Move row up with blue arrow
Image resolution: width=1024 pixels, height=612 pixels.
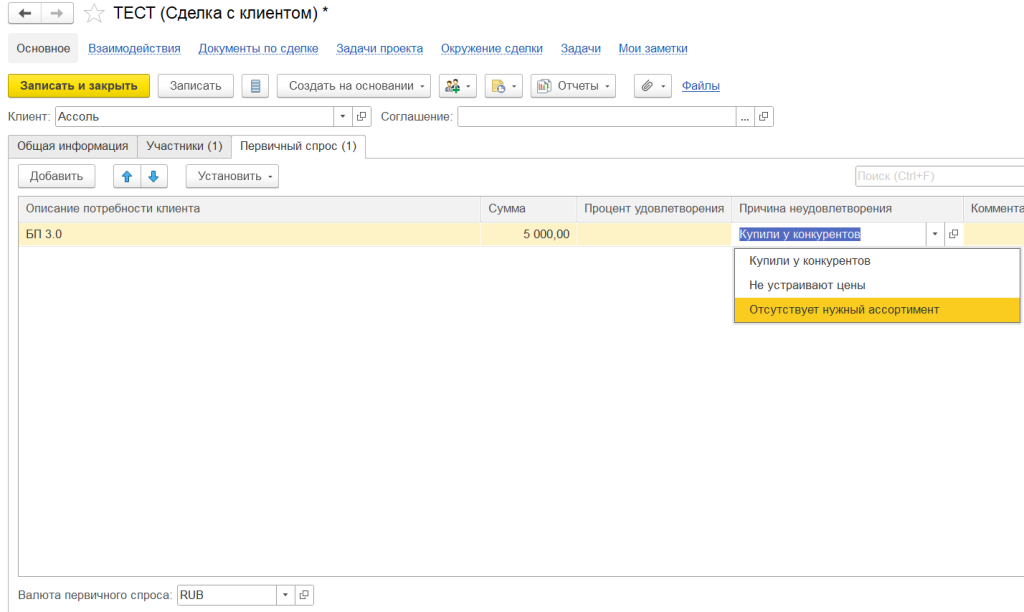coord(127,176)
